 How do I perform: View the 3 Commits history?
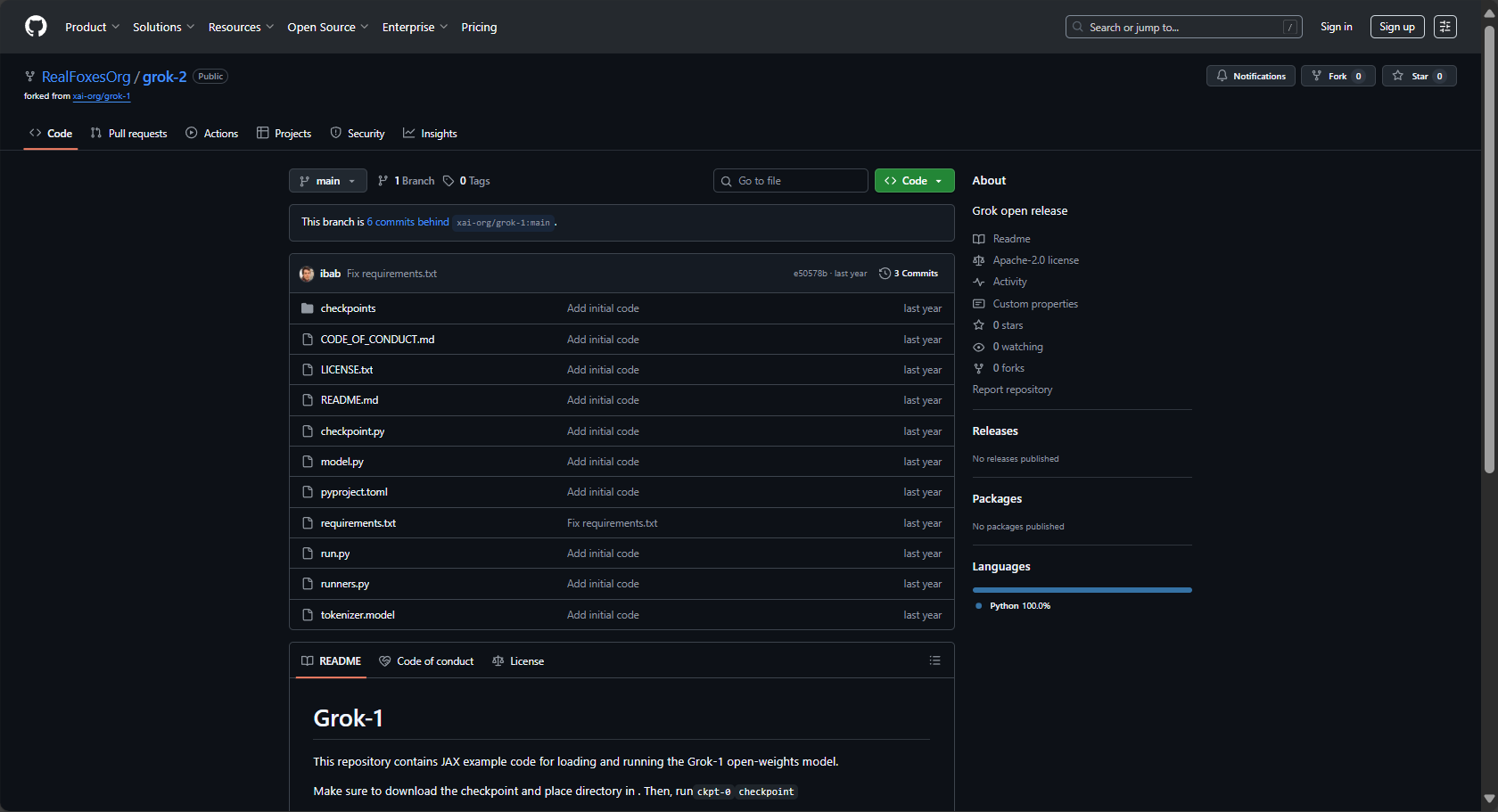click(x=909, y=274)
